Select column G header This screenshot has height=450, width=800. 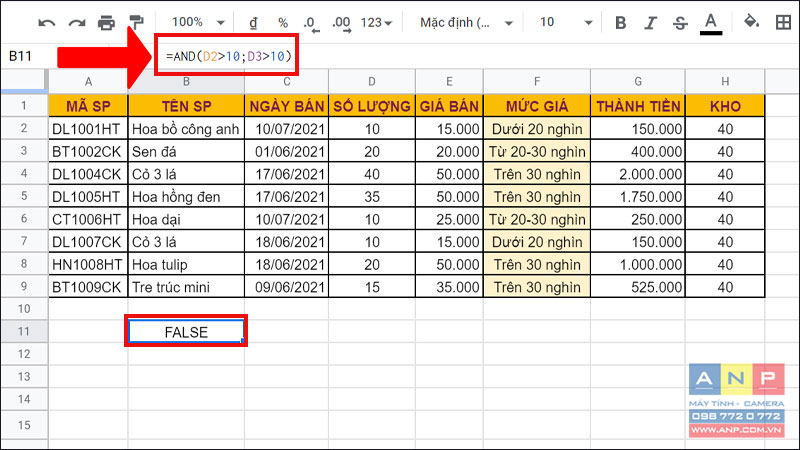coord(638,82)
